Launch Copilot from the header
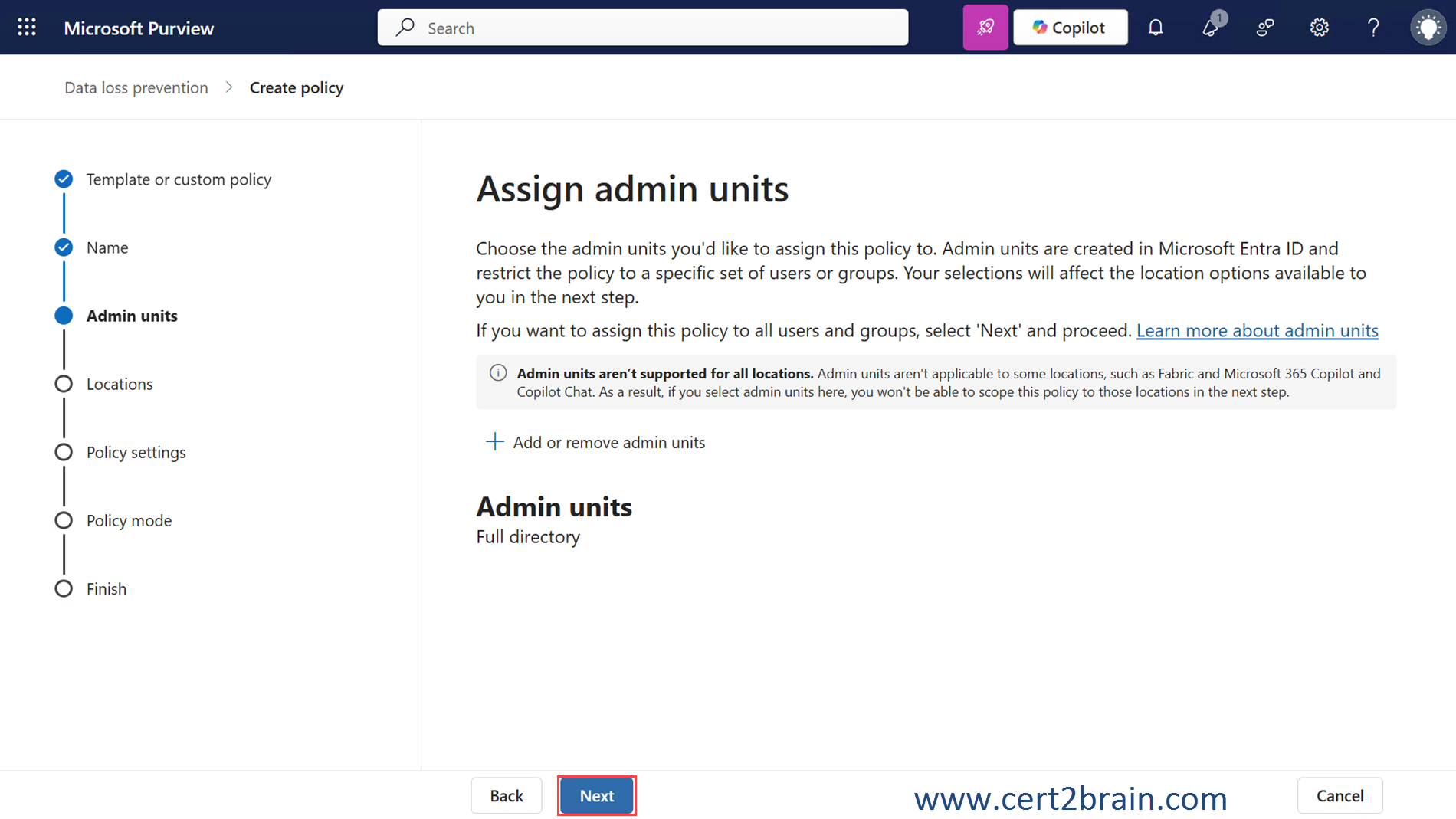Viewport: 1456px width, 819px height. (x=1070, y=28)
